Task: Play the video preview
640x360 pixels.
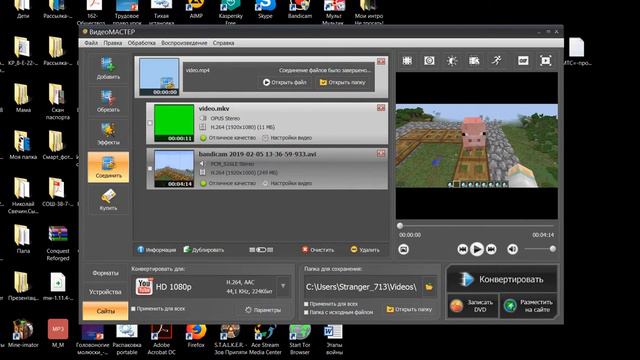Action: 476,249
